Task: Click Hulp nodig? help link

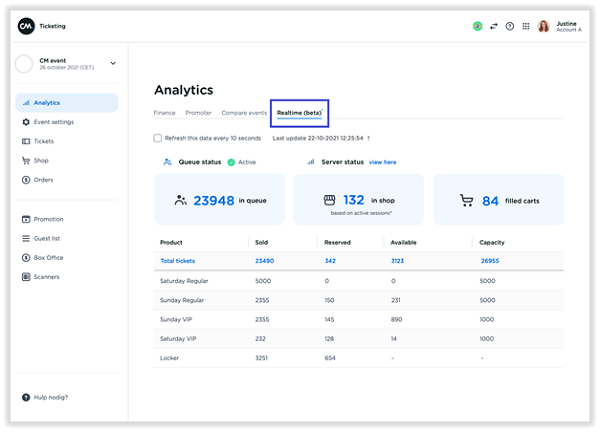Action: point(50,397)
